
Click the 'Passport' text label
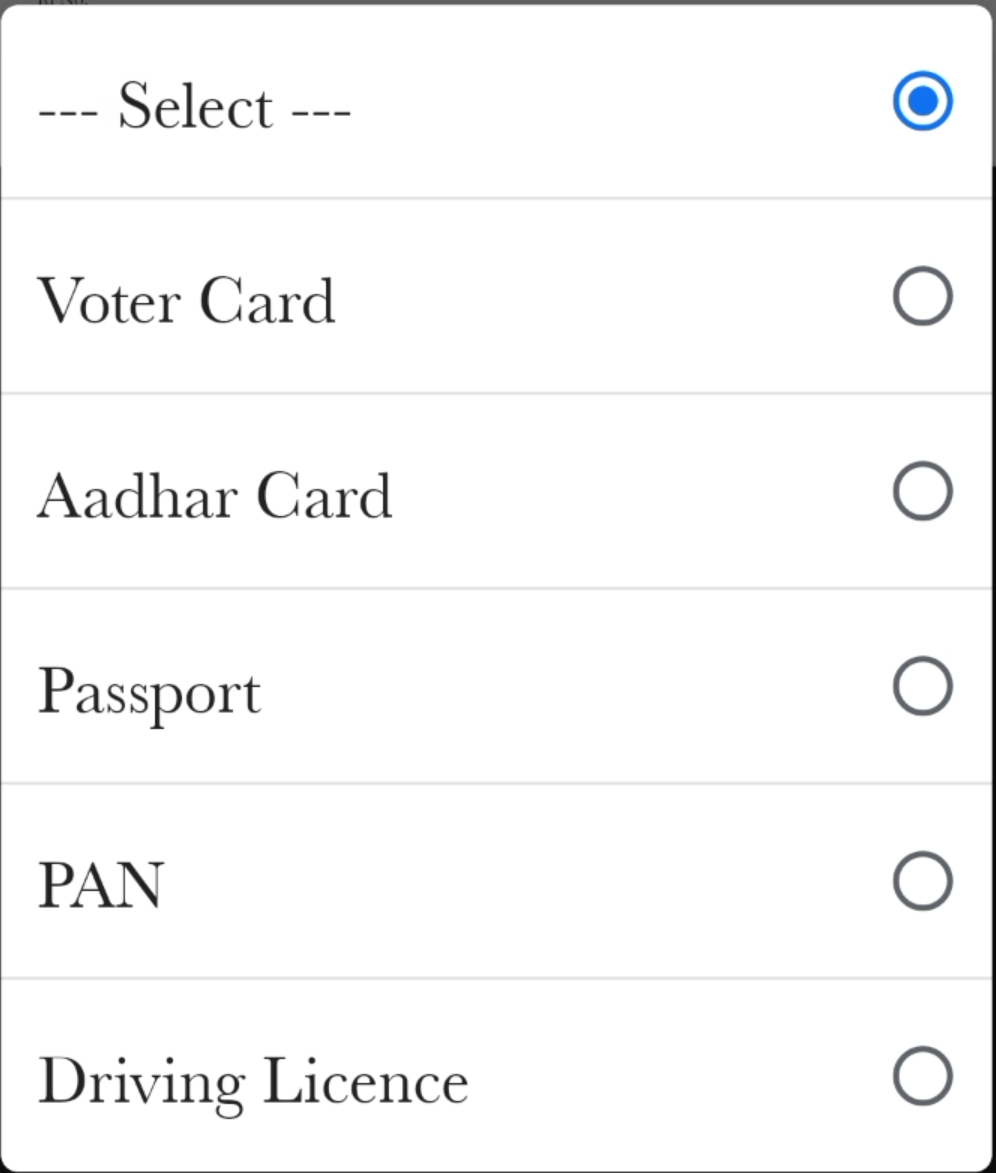[x=149, y=691]
